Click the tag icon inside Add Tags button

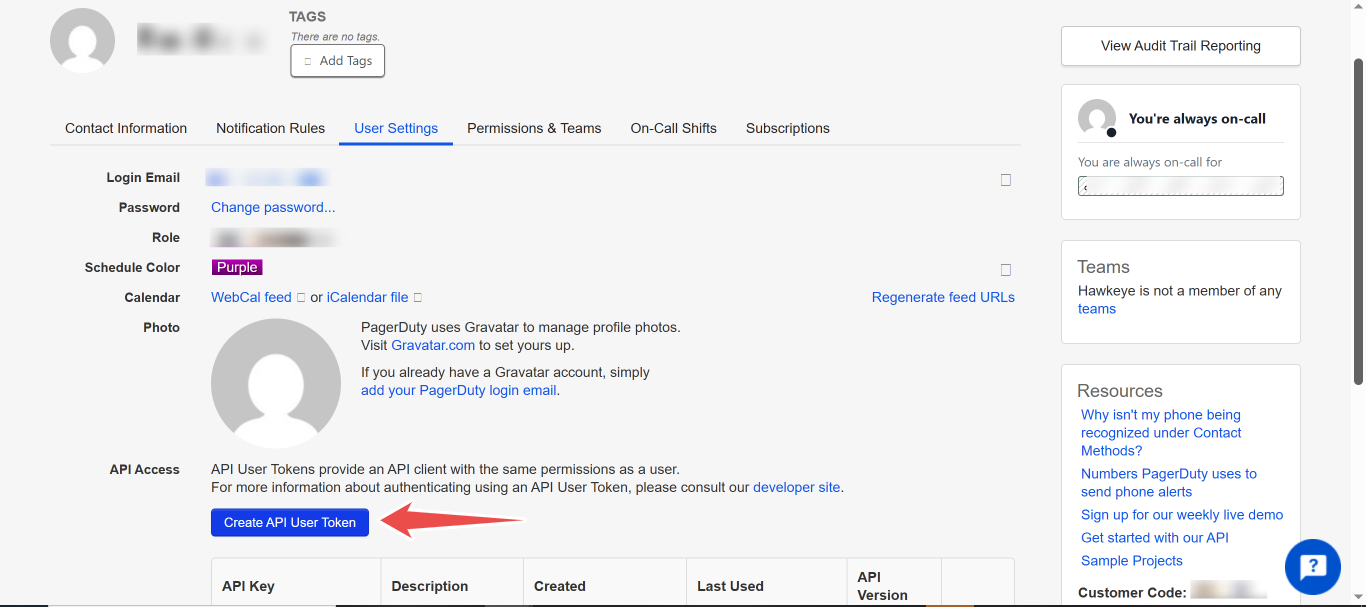click(306, 61)
